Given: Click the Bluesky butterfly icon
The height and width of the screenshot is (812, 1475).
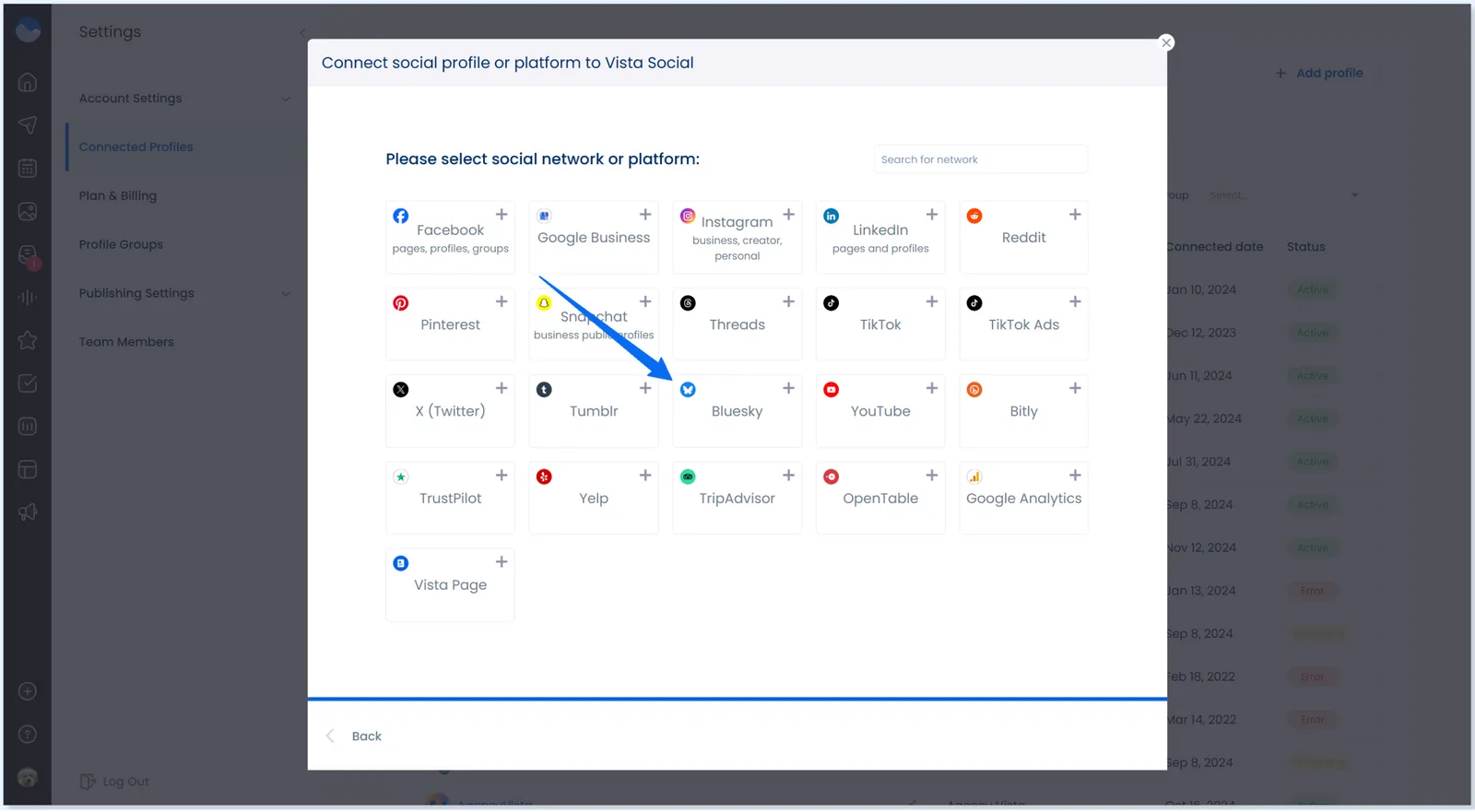Looking at the screenshot, I should (688, 390).
